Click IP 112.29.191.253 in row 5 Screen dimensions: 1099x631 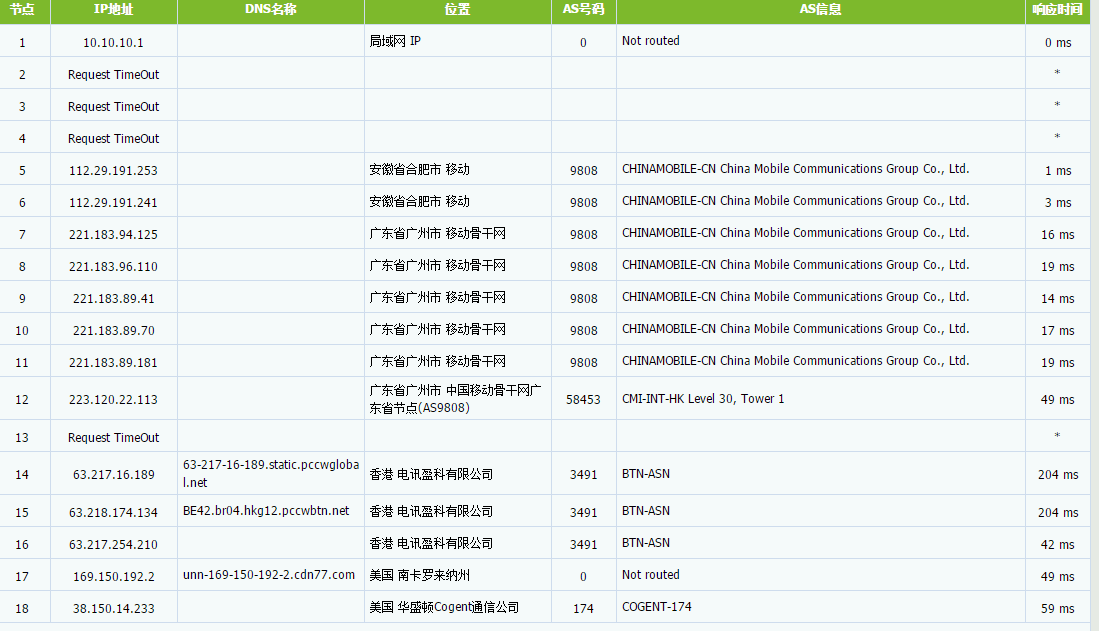(x=114, y=170)
